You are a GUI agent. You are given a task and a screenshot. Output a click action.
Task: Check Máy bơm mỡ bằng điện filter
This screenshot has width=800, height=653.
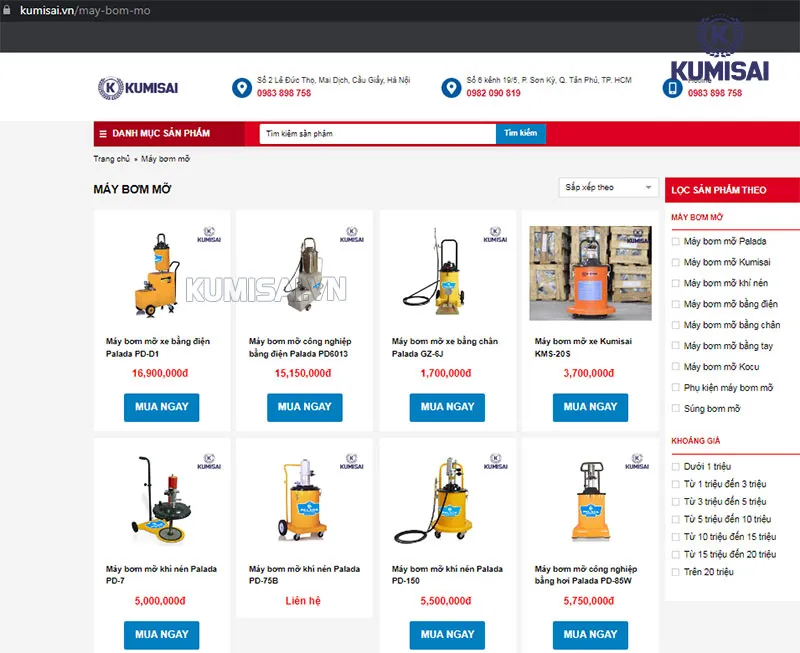[676, 304]
